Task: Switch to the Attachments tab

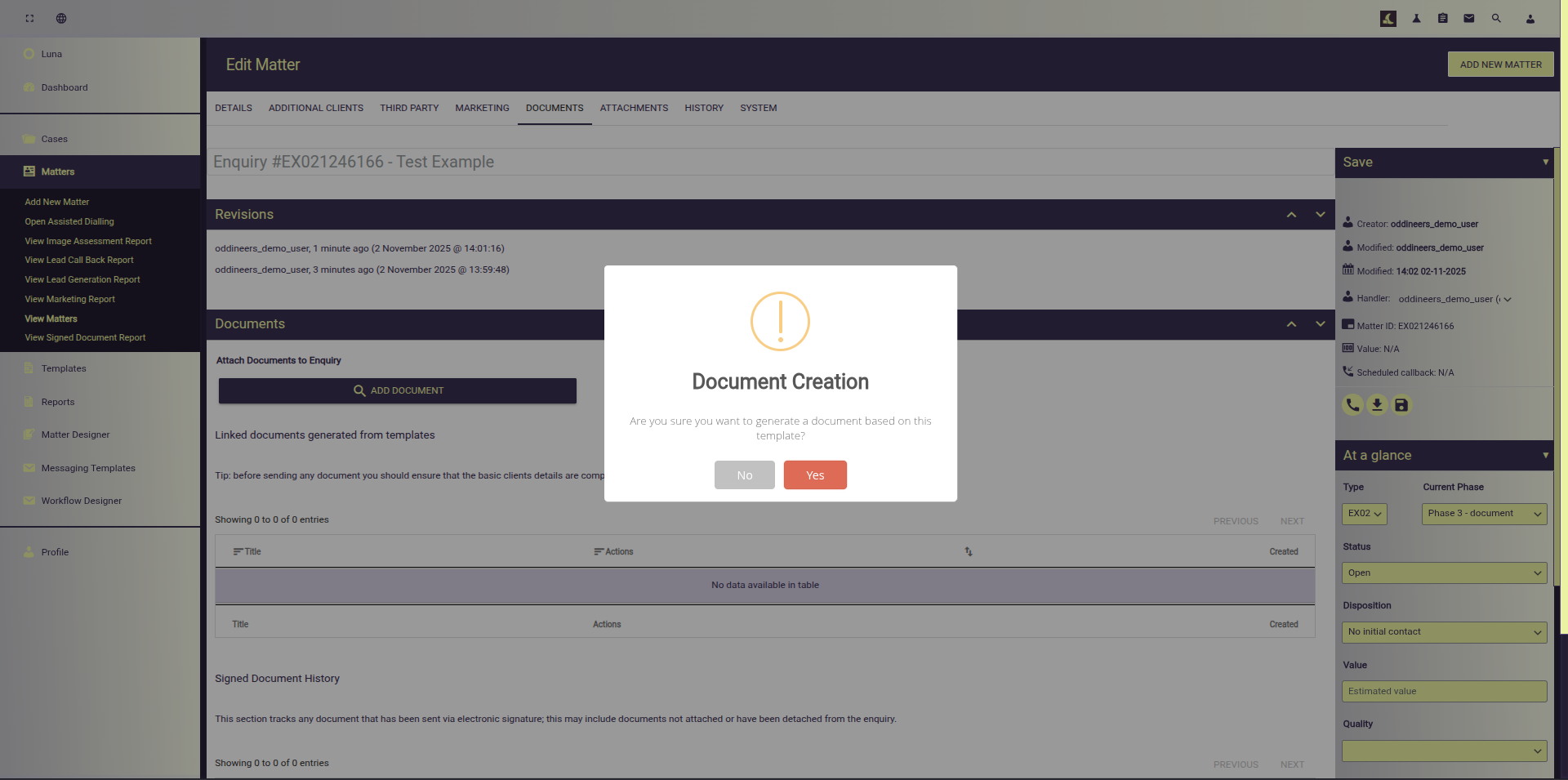Action: point(634,108)
